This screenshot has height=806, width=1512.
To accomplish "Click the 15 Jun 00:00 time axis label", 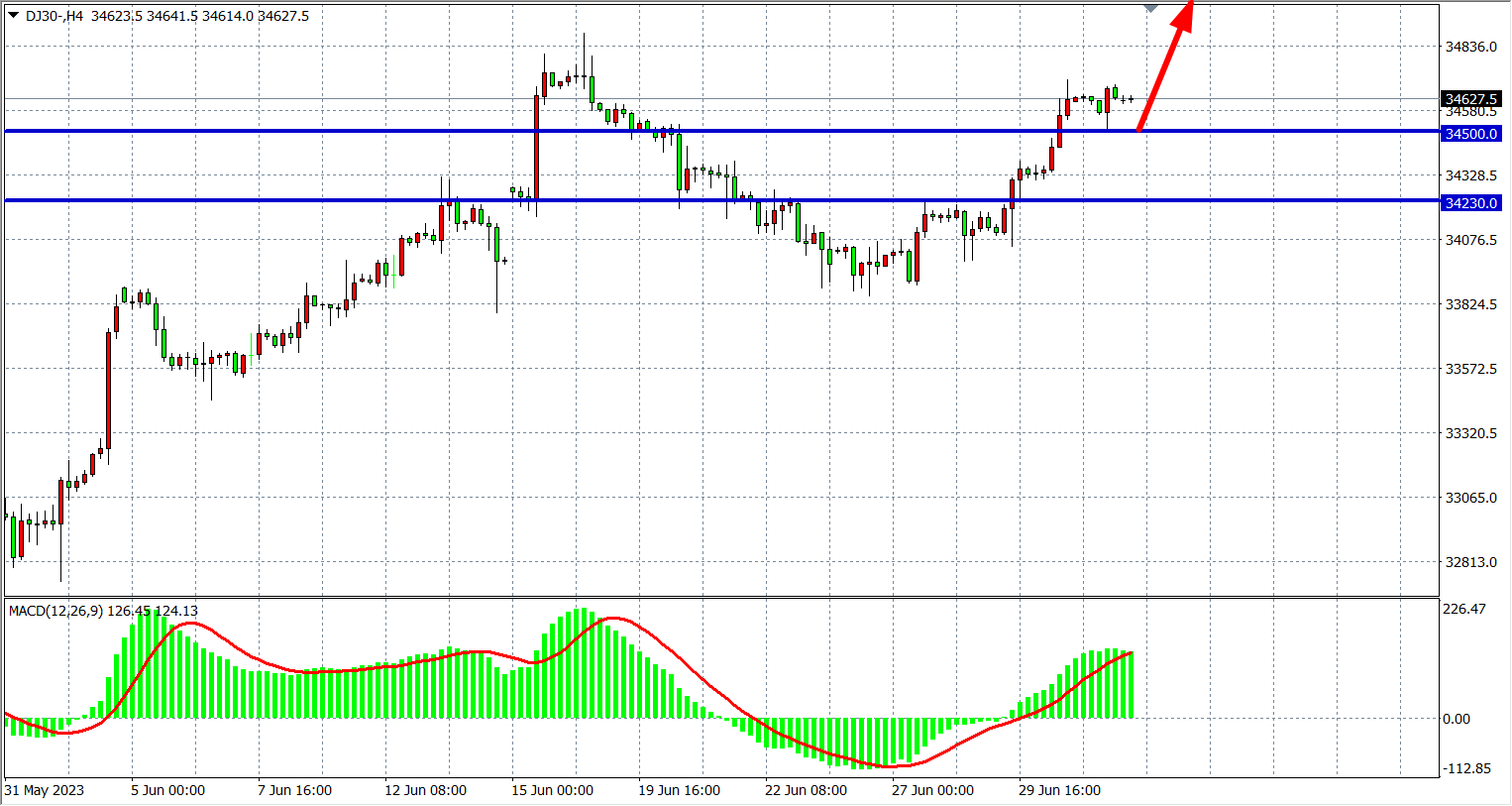I will pyautogui.click(x=552, y=790).
